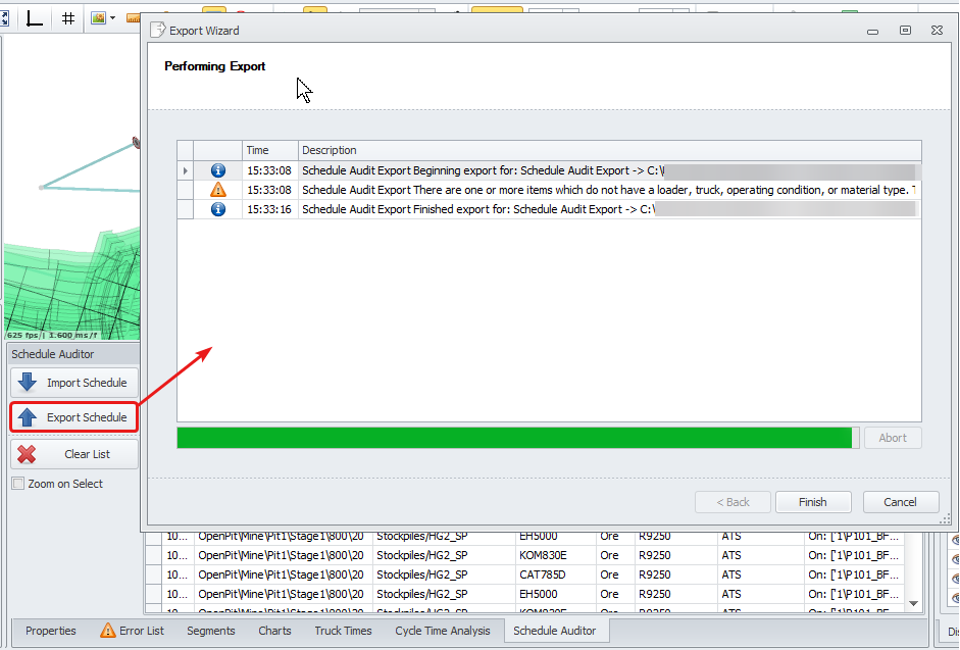Maximize the Export Wizard window
Screen dimensions: 960x650
[x=905, y=30]
